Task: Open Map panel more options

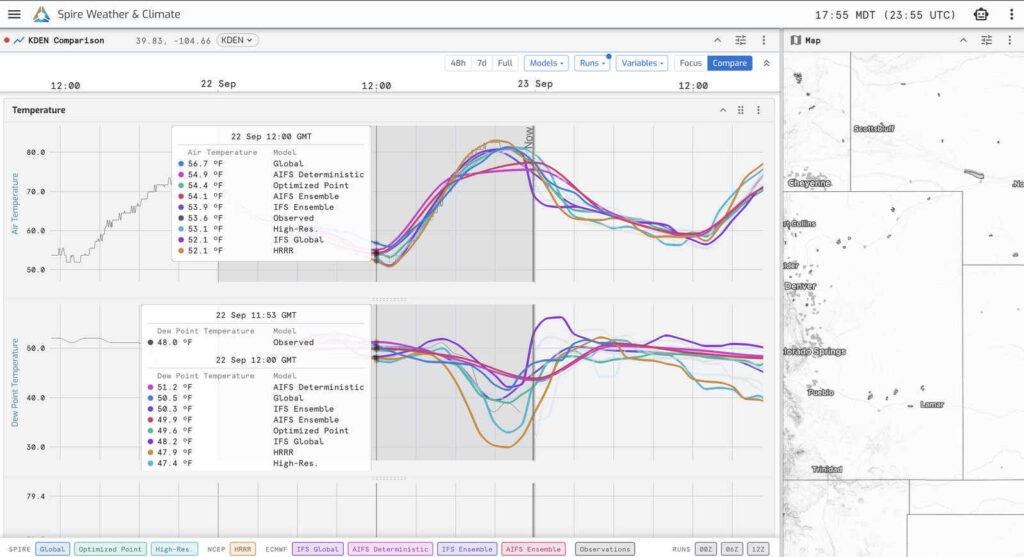Action: tap(1010, 40)
